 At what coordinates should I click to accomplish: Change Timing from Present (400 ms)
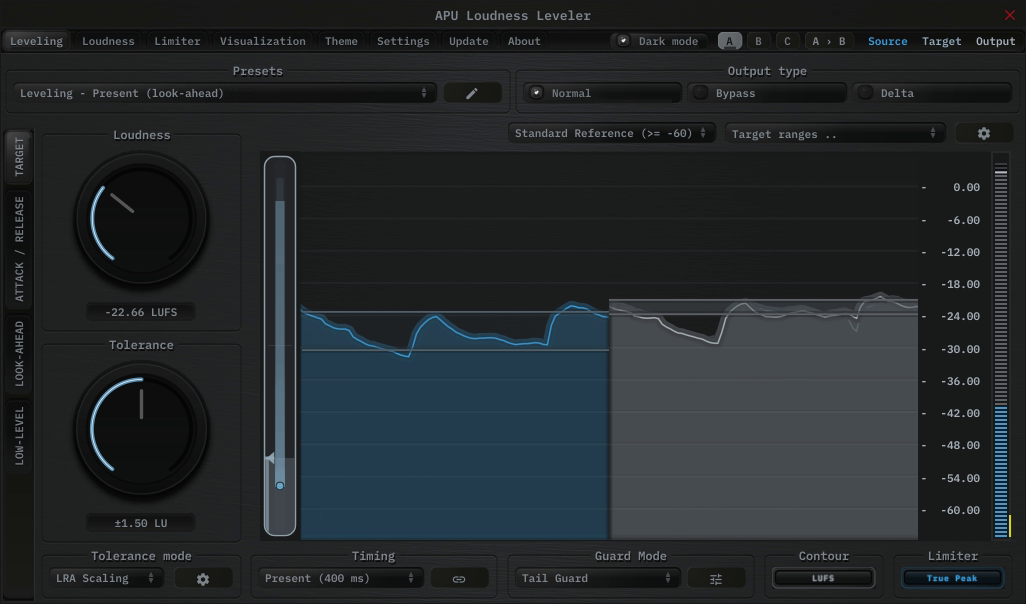340,577
